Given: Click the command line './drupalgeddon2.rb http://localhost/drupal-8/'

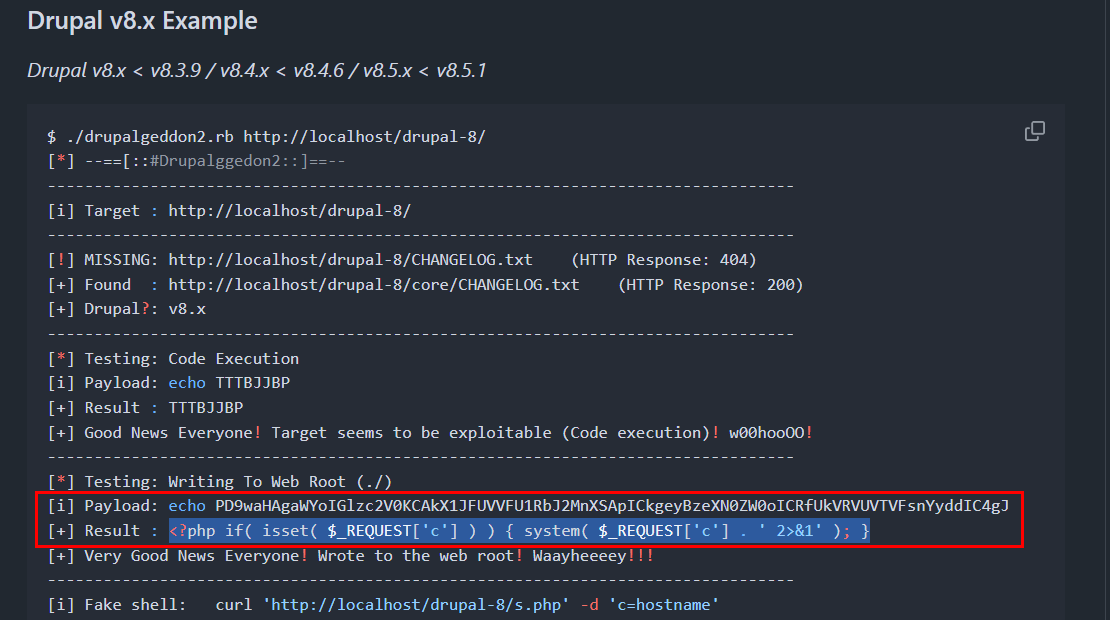Looking at the screenshot, I should click(x=266, y=137).
